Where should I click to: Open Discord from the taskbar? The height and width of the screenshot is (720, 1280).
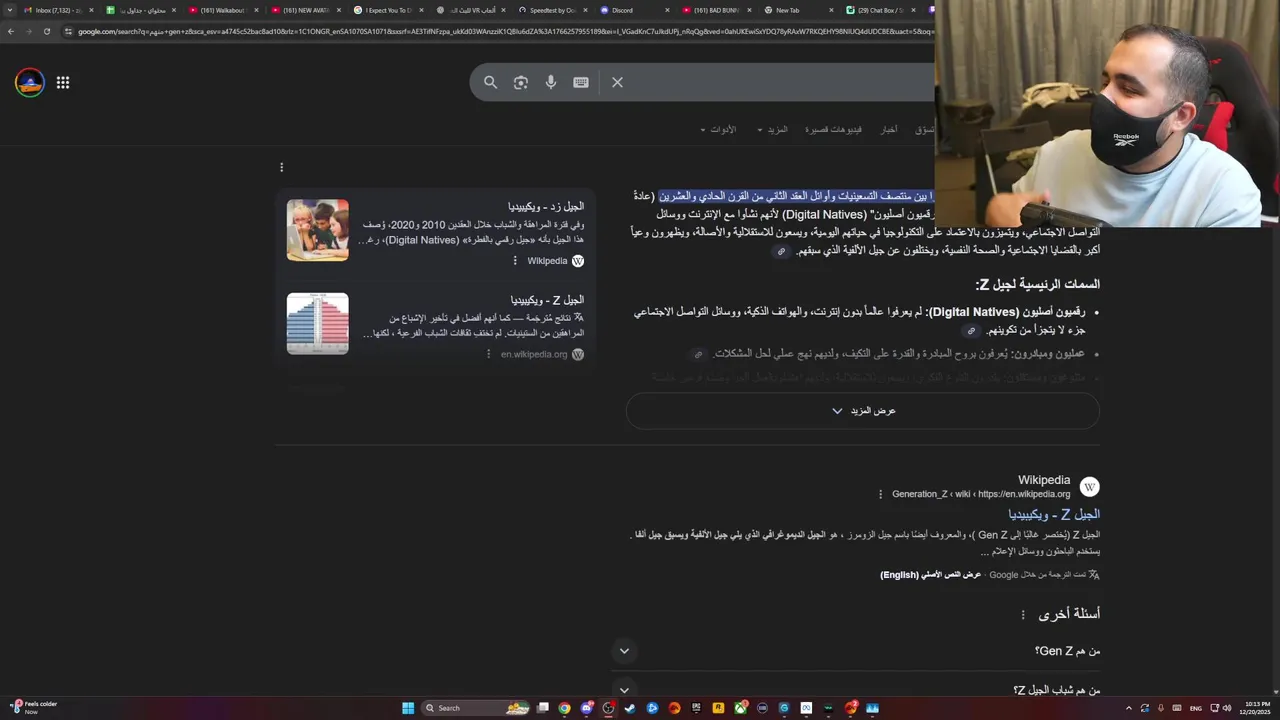tap(587, 708)
